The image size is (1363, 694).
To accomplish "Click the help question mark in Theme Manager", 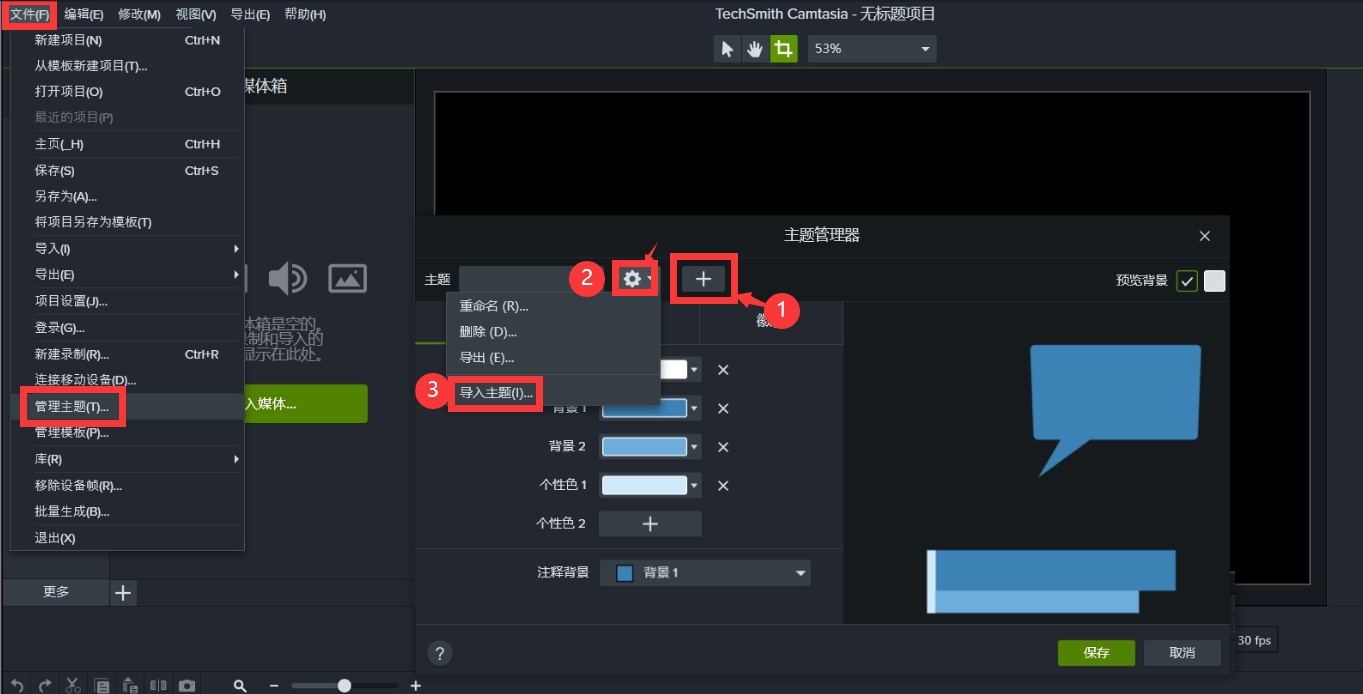I will (x=440, y=653).
